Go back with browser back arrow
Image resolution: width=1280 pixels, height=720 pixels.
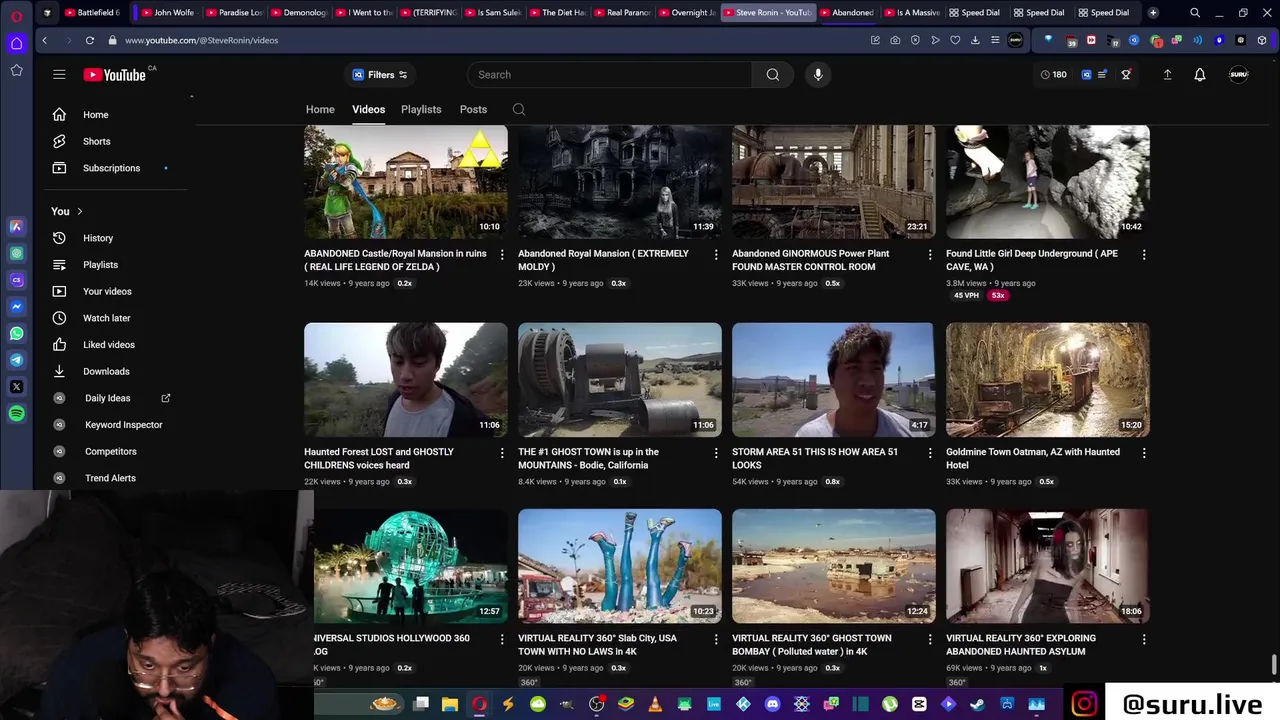coord(44,40)
